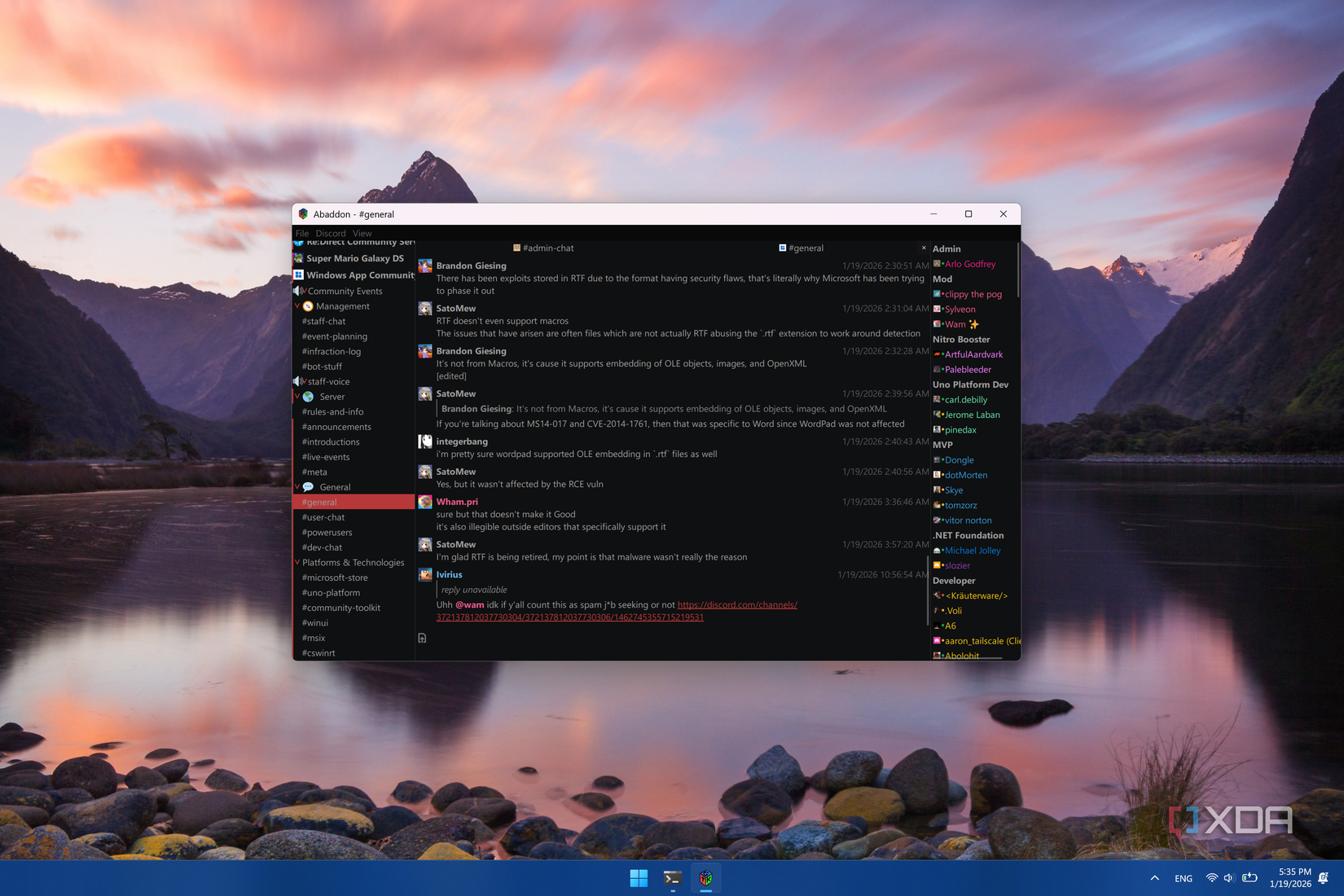Open the Windows Start menu

(x=639, y=878)
